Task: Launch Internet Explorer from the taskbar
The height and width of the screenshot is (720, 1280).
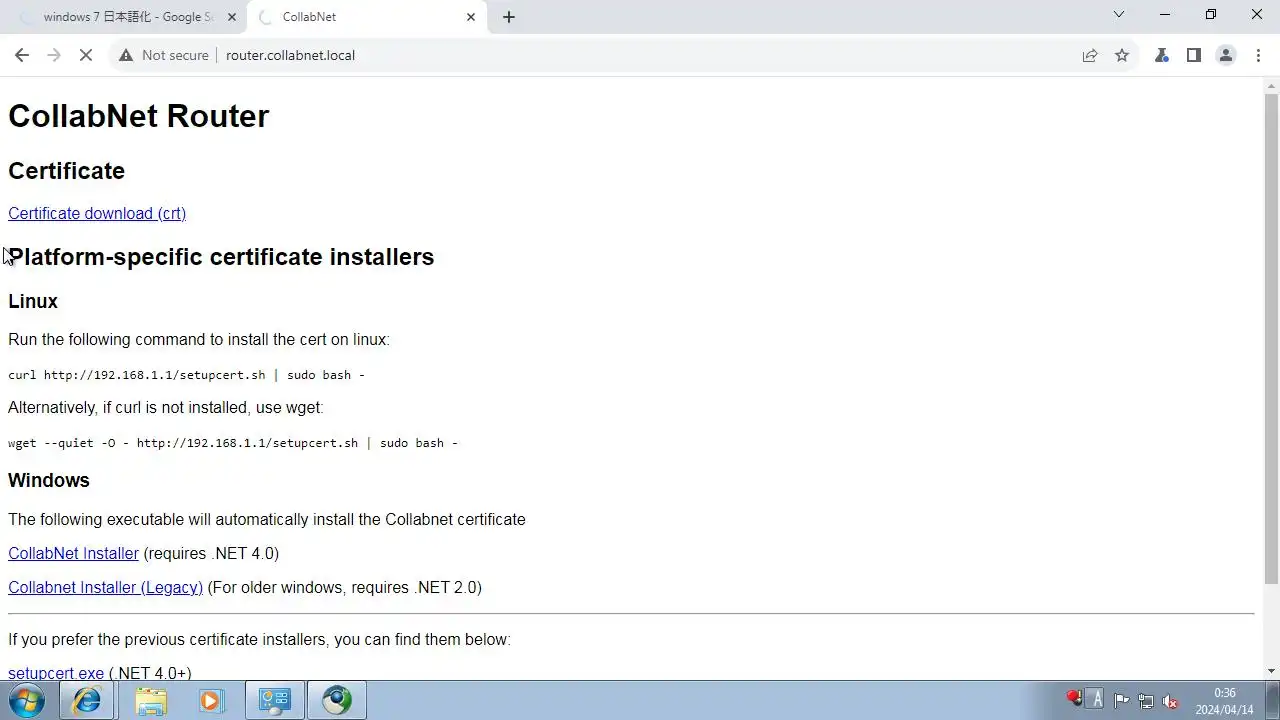Action: (x=87, y=700)
